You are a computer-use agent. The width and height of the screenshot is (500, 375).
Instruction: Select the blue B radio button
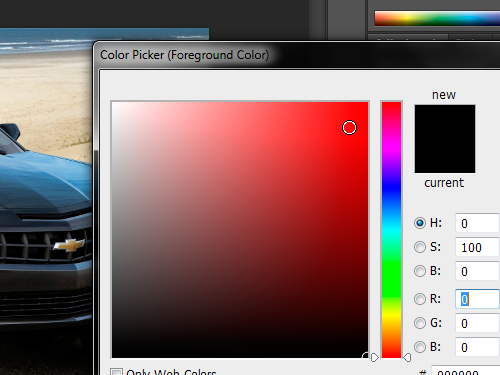(420, 347)
